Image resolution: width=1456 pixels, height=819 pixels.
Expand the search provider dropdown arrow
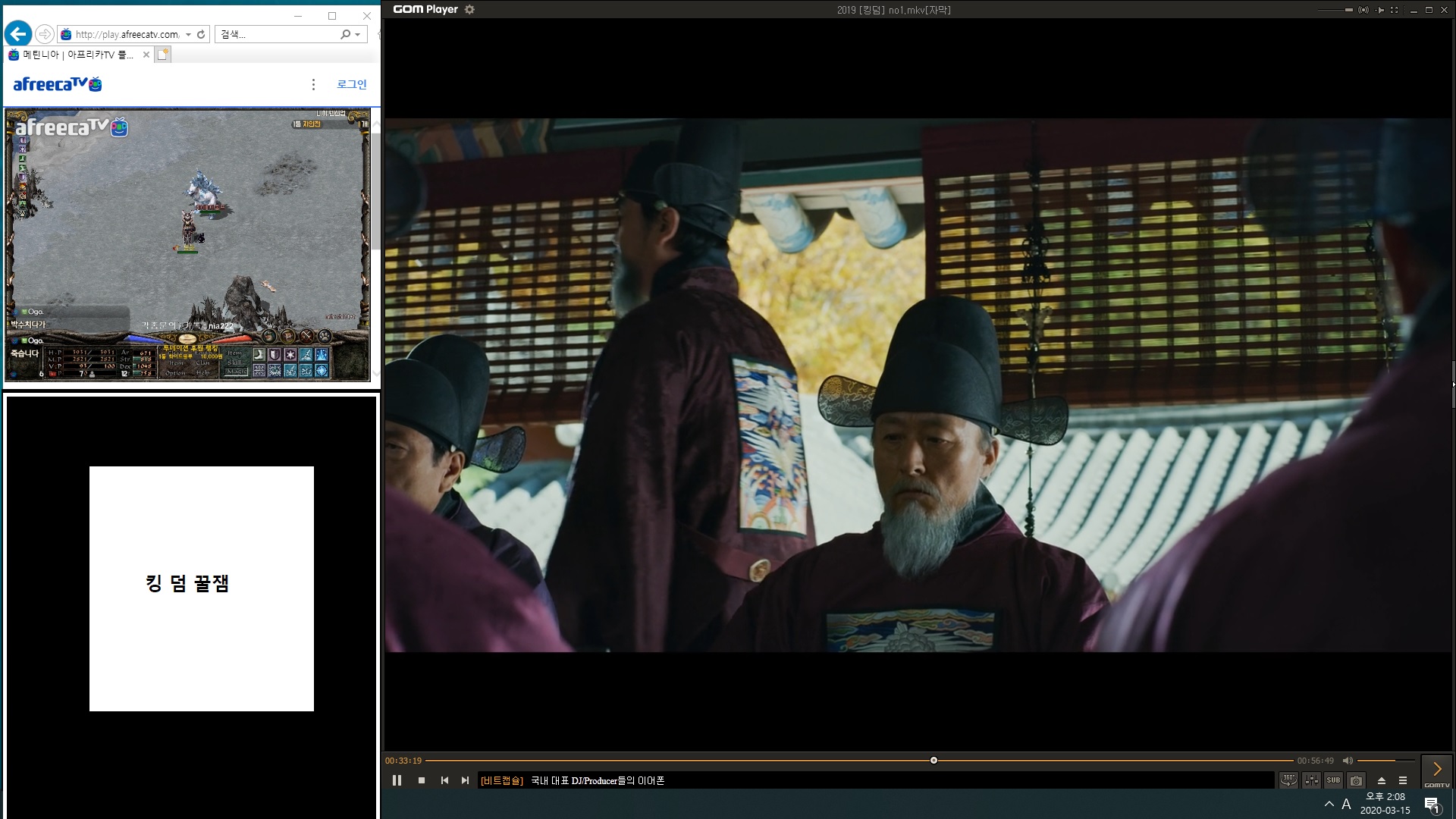coord(358,35)
